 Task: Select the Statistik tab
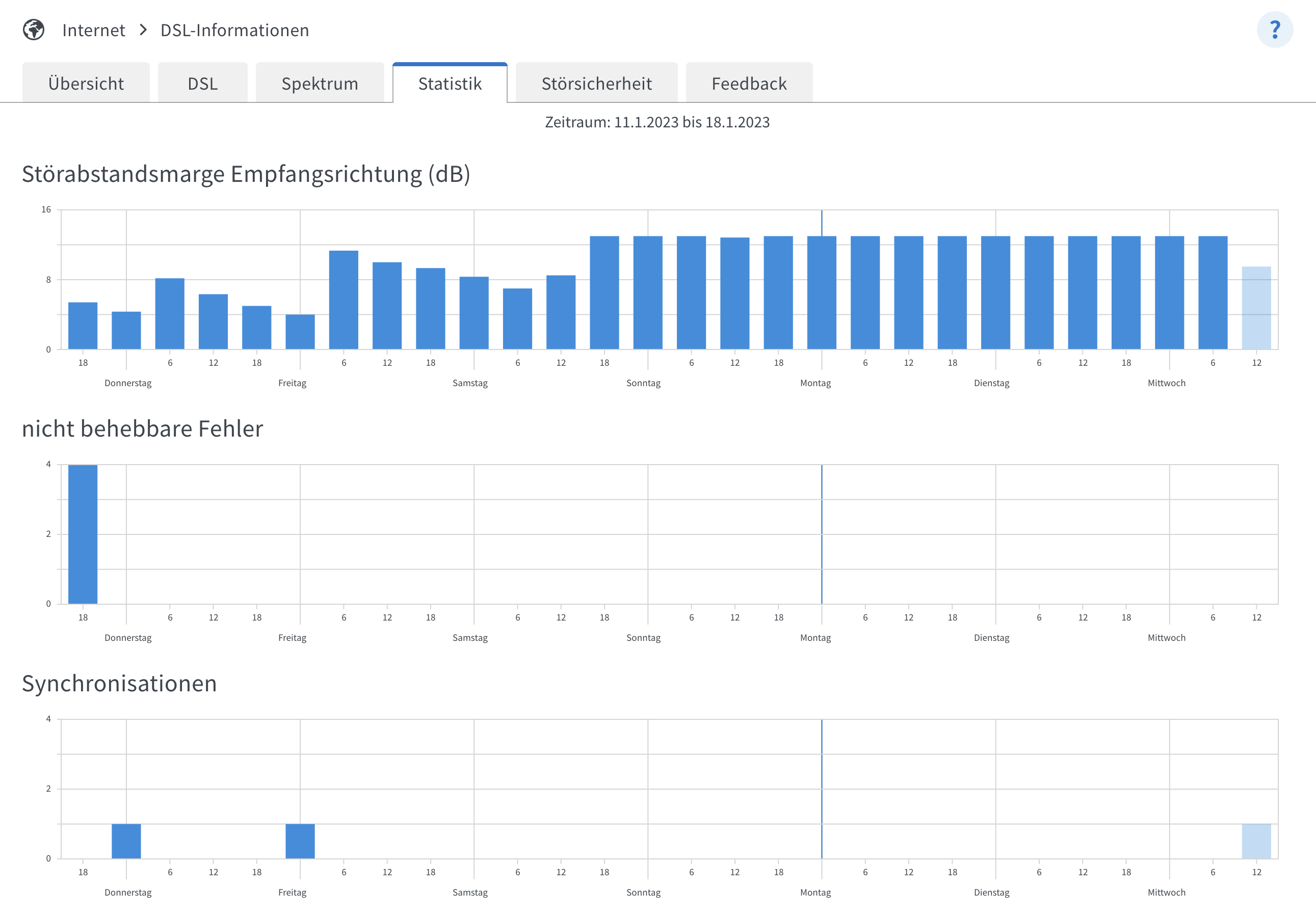pyautogui.click(x=450, y=84)
